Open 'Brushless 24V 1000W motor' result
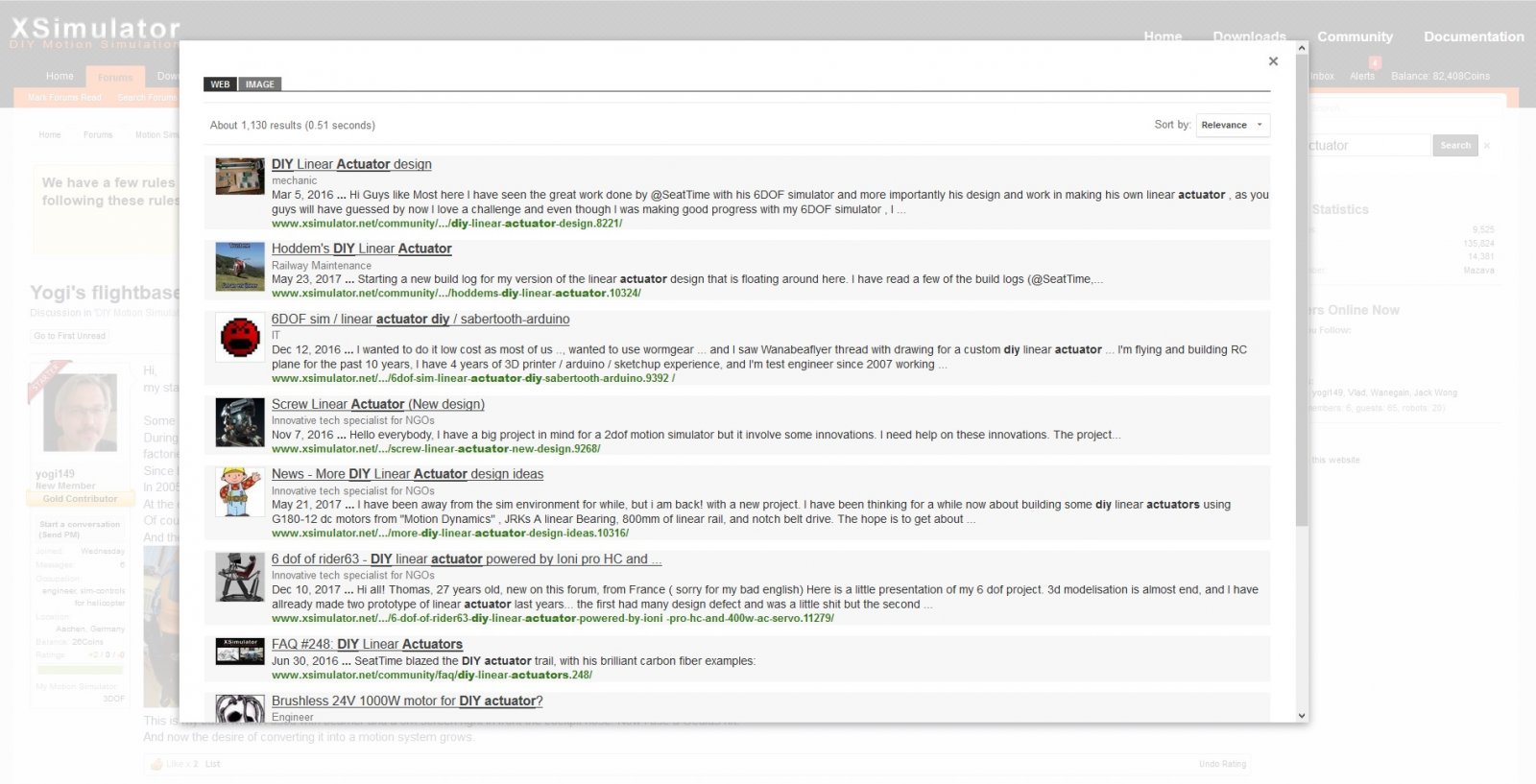This screenshot has height=784, width=1536. coord(407,701)
